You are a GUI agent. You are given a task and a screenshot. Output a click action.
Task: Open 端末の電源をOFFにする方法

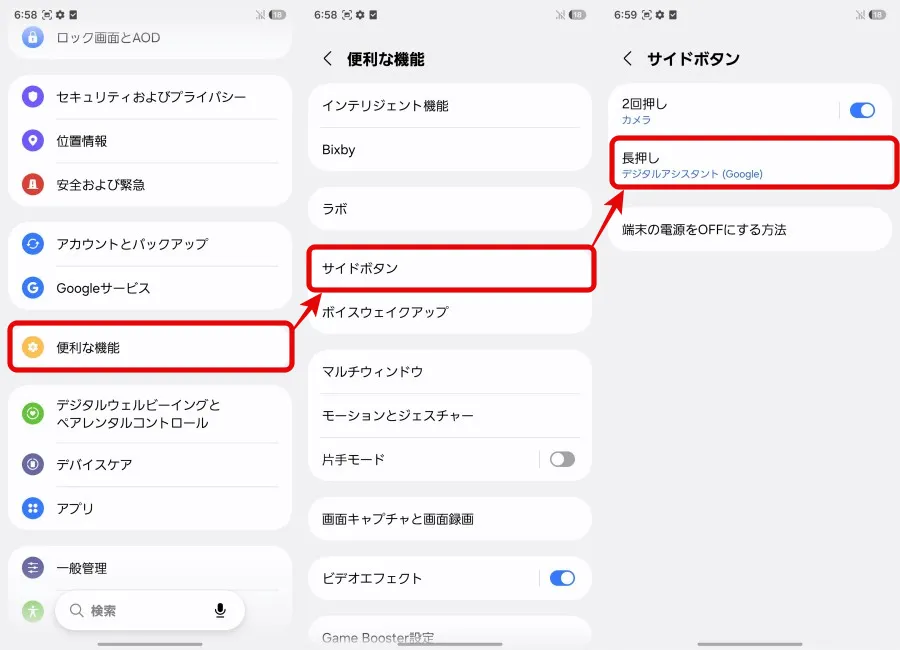750,230
